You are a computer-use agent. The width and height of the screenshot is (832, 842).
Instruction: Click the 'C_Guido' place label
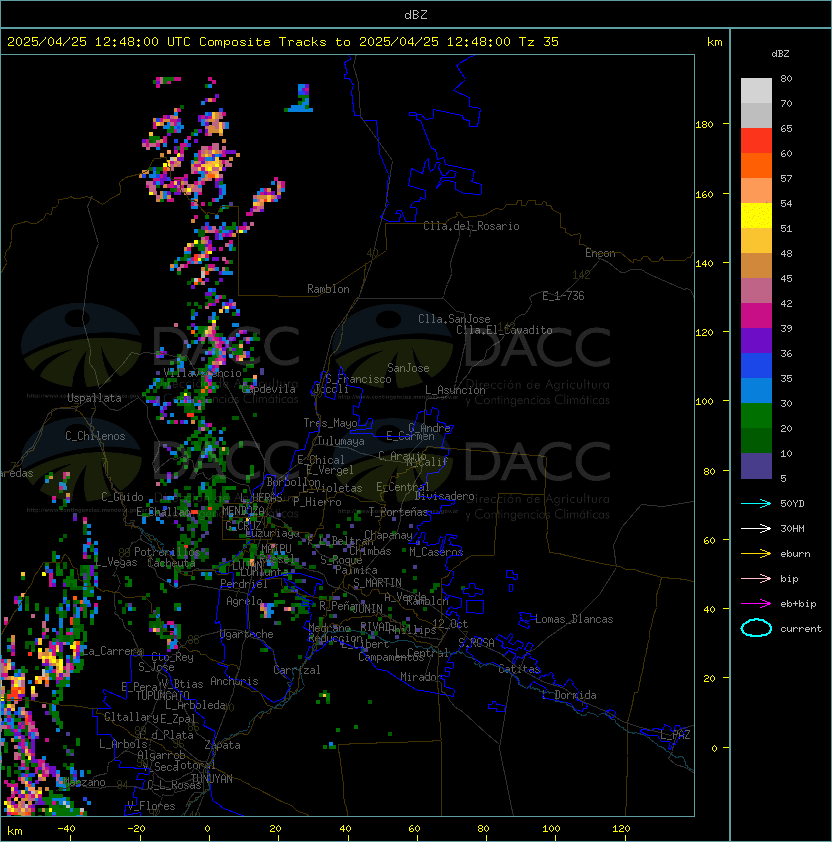(122, 497)
